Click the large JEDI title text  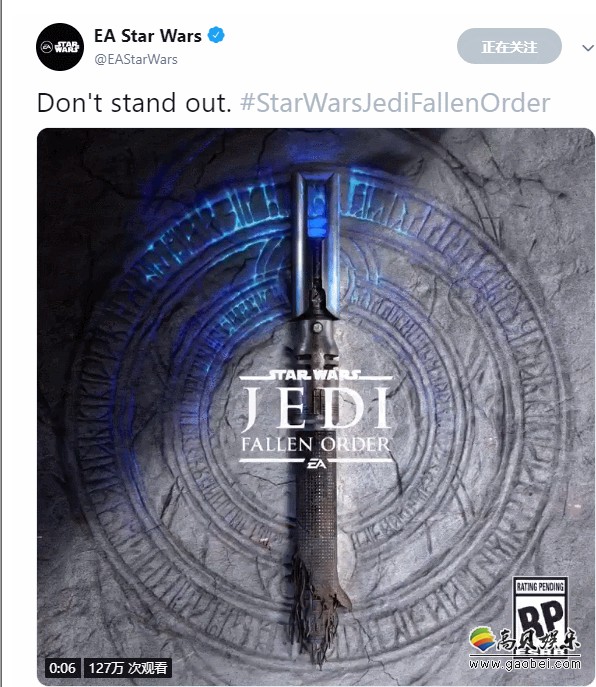click(316, 408)
